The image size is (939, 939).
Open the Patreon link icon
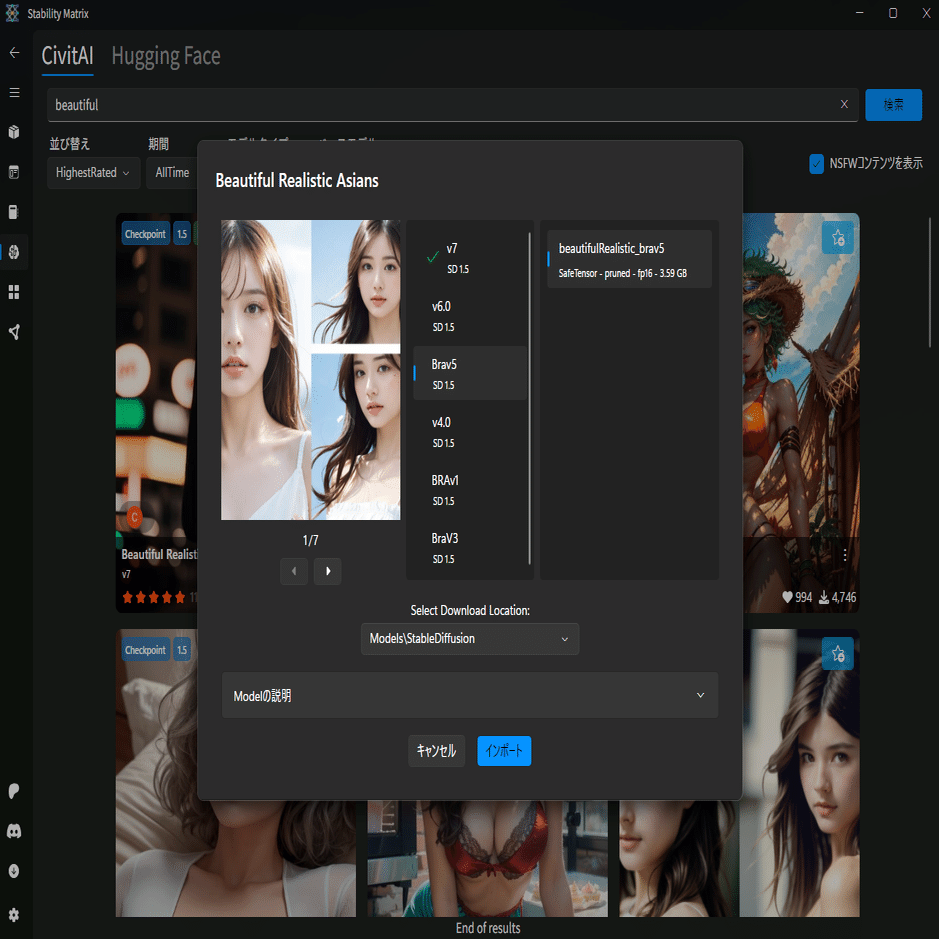point(14,791)
